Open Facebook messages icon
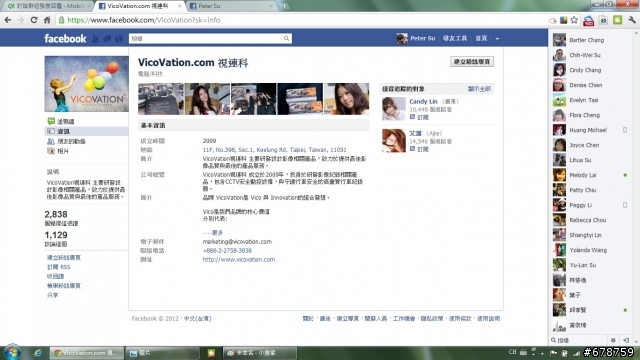The image size is (640, 360). 107,39
